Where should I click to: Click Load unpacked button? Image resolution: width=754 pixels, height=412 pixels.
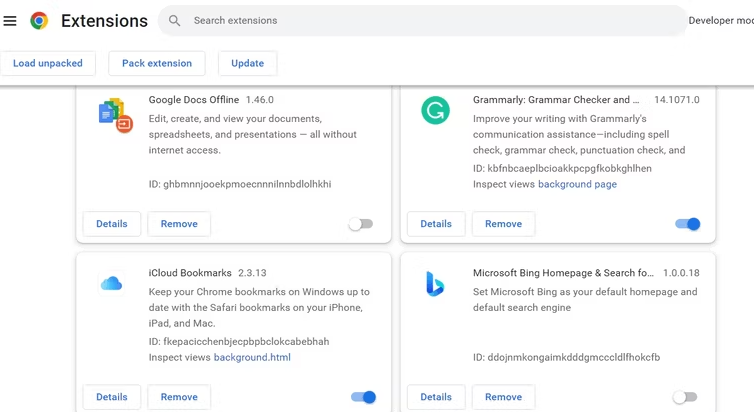(48, 63)
